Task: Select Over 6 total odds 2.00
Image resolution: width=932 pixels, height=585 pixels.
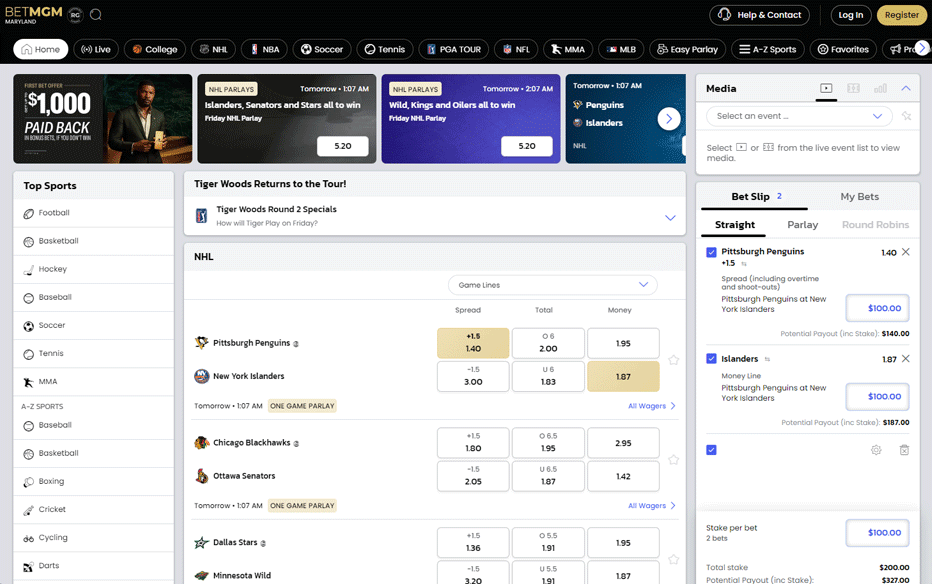Action: (548, 343)
